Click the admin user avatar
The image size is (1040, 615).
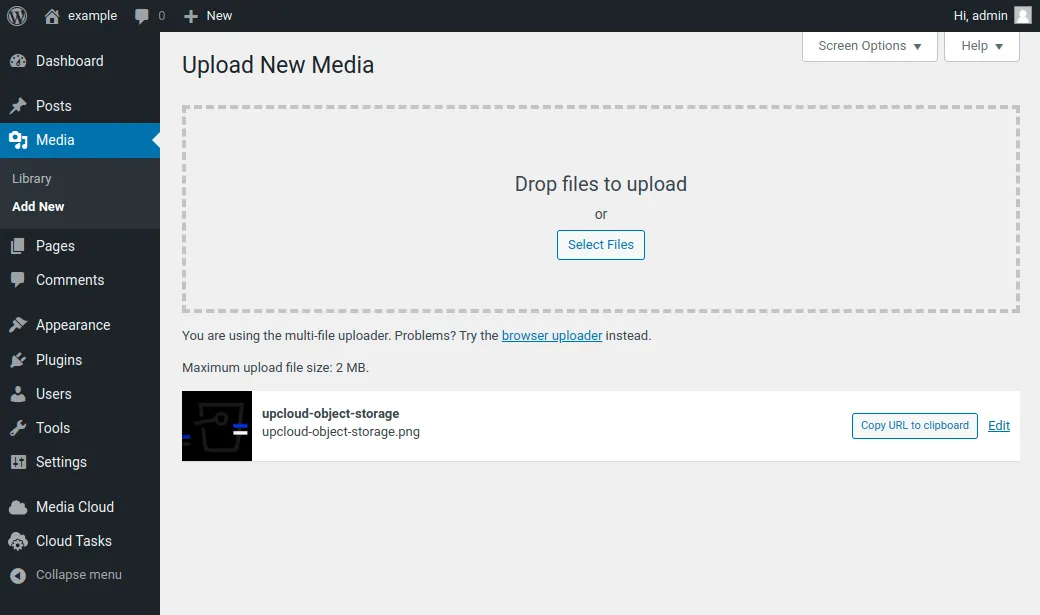pyautogui.click(x=1023, y=15)
